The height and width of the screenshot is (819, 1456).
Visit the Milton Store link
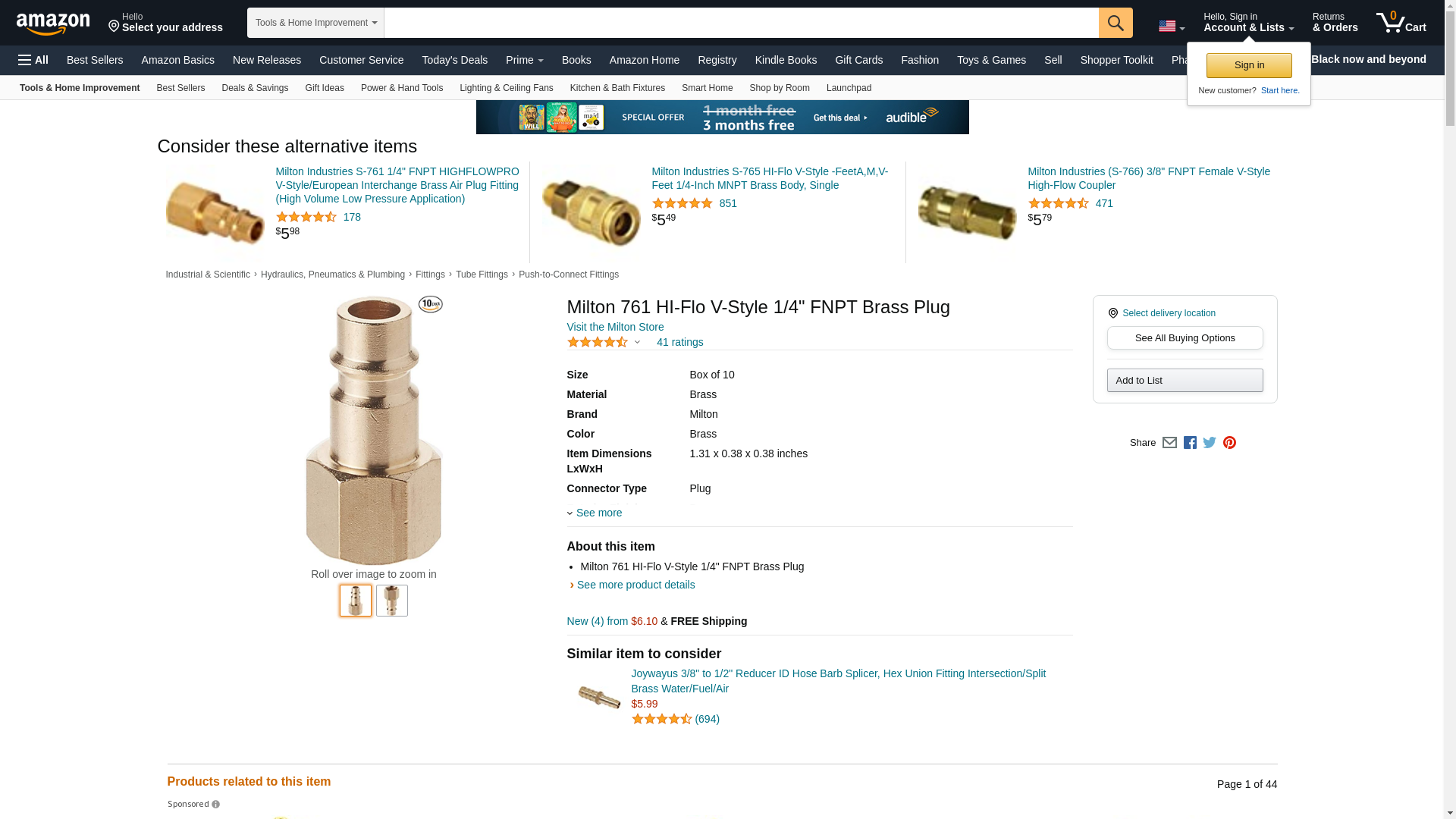click(x=615, y=327)
